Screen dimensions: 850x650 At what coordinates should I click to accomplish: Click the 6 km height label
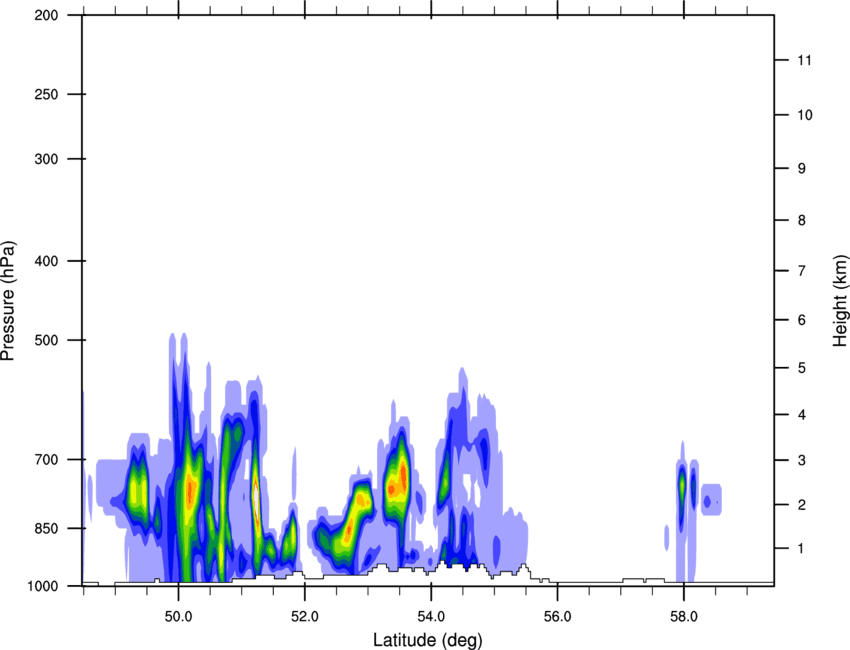point(801,320)
